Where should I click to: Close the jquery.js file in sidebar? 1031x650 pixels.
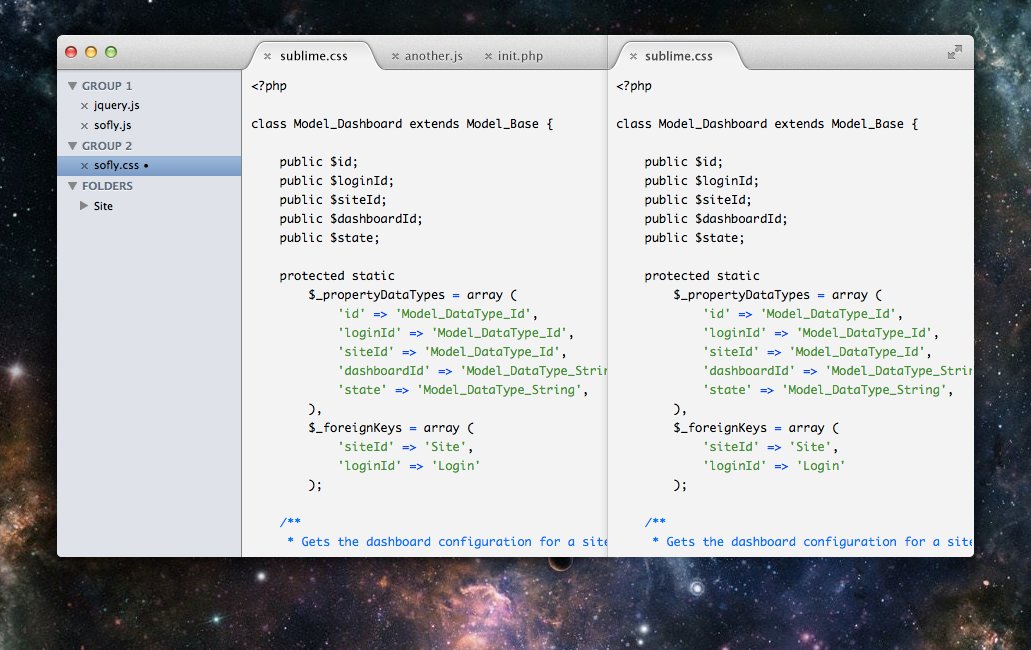pos(84,106)
